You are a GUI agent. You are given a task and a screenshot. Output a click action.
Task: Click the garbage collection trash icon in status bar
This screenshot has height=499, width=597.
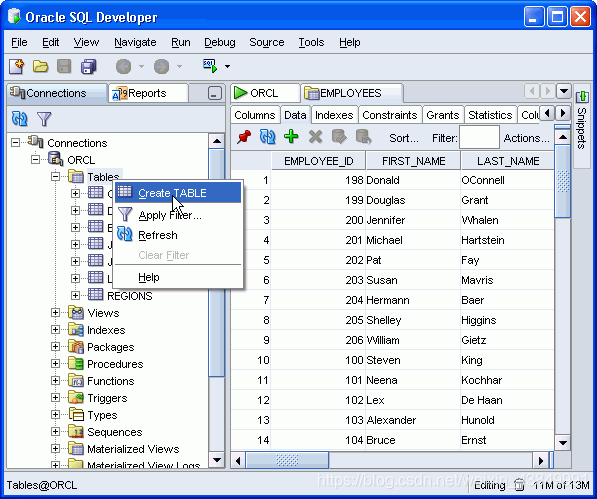[x=519, y=485]
